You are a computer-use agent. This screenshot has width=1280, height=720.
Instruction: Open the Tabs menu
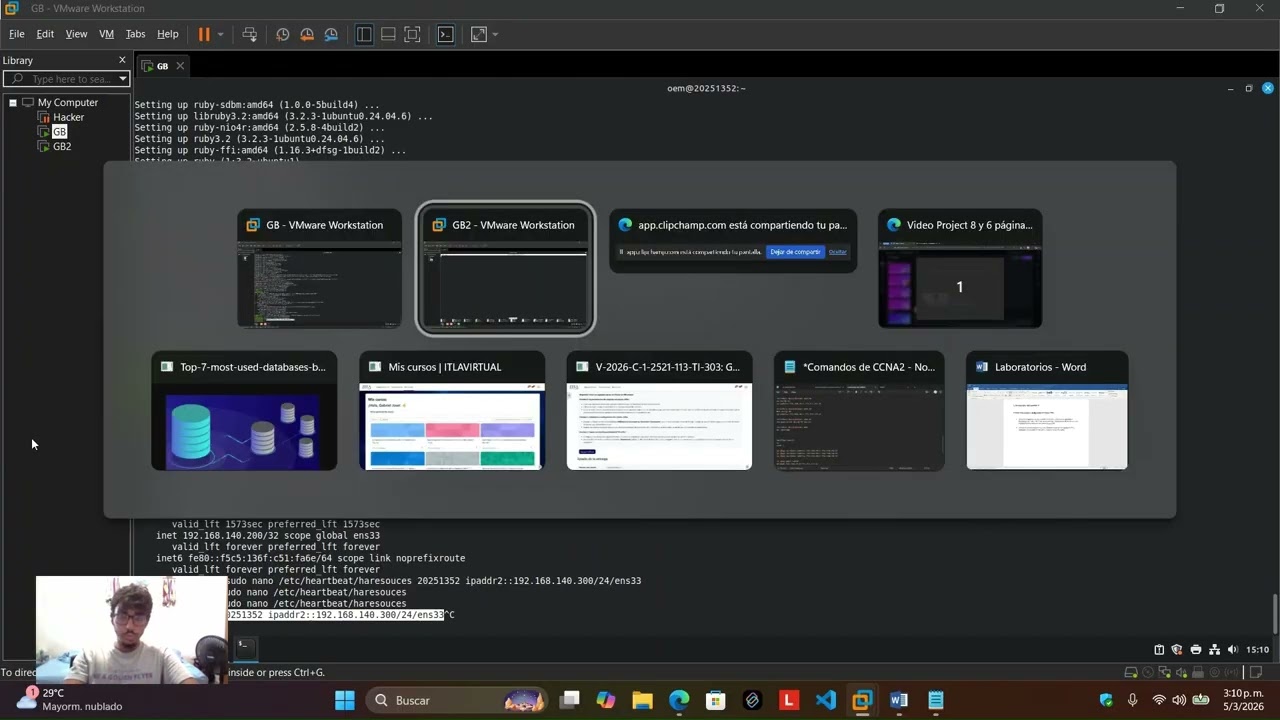(135, 34)
